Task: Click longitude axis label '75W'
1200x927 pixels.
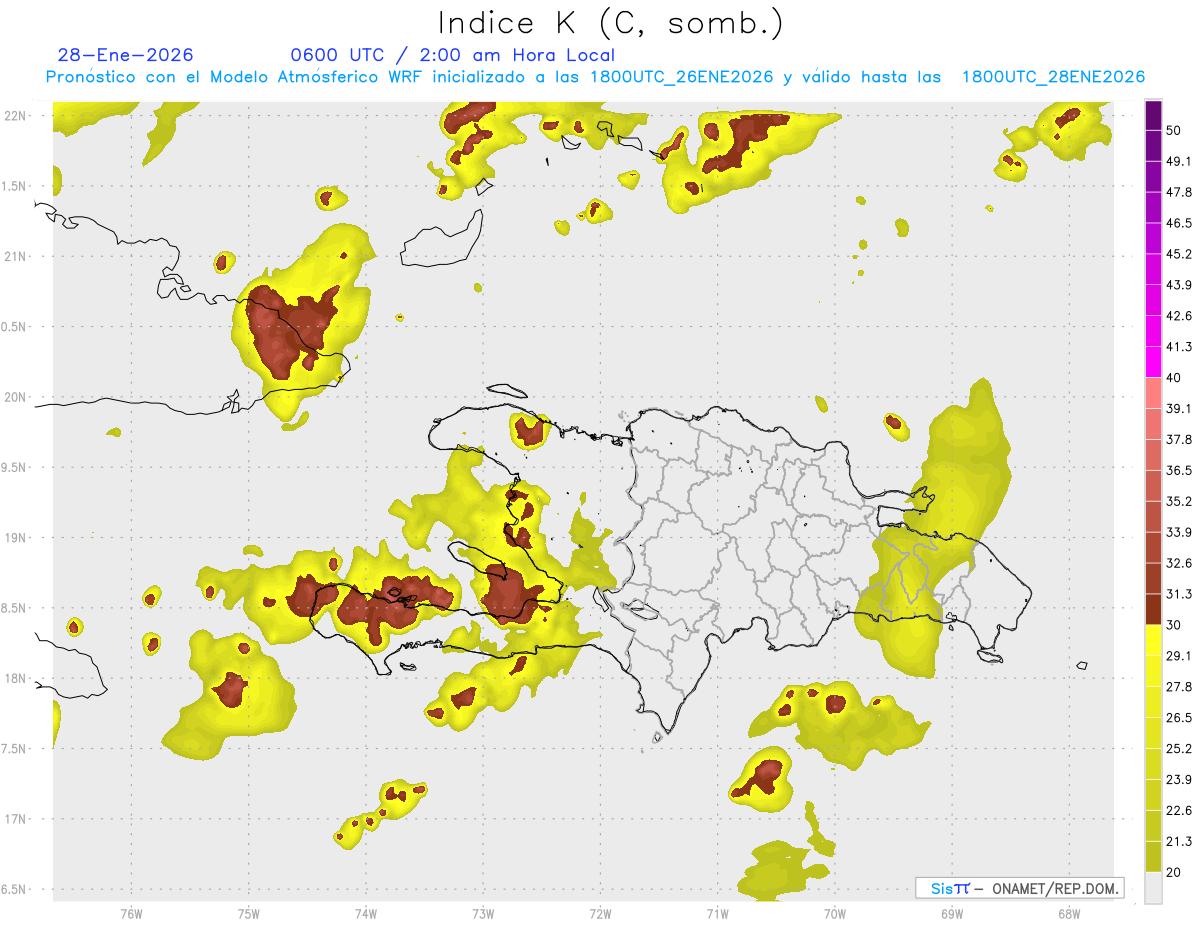Action: [248, 914]
